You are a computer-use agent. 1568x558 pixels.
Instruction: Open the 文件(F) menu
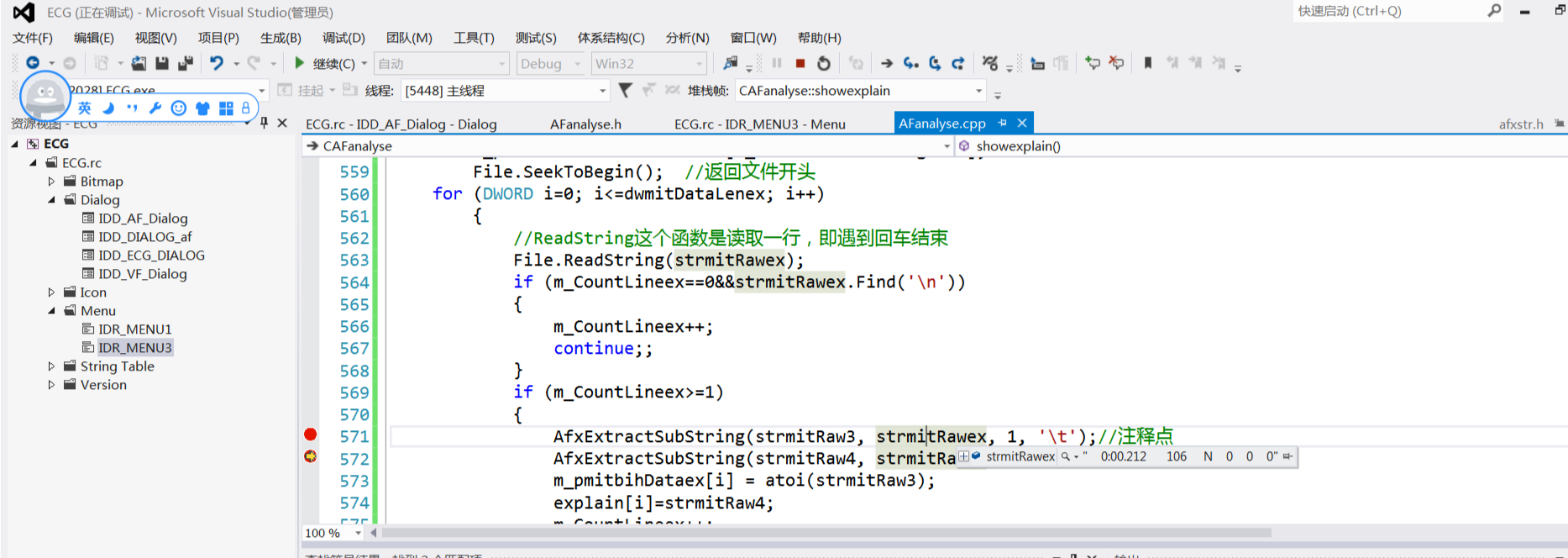click(x=33, y=38)
